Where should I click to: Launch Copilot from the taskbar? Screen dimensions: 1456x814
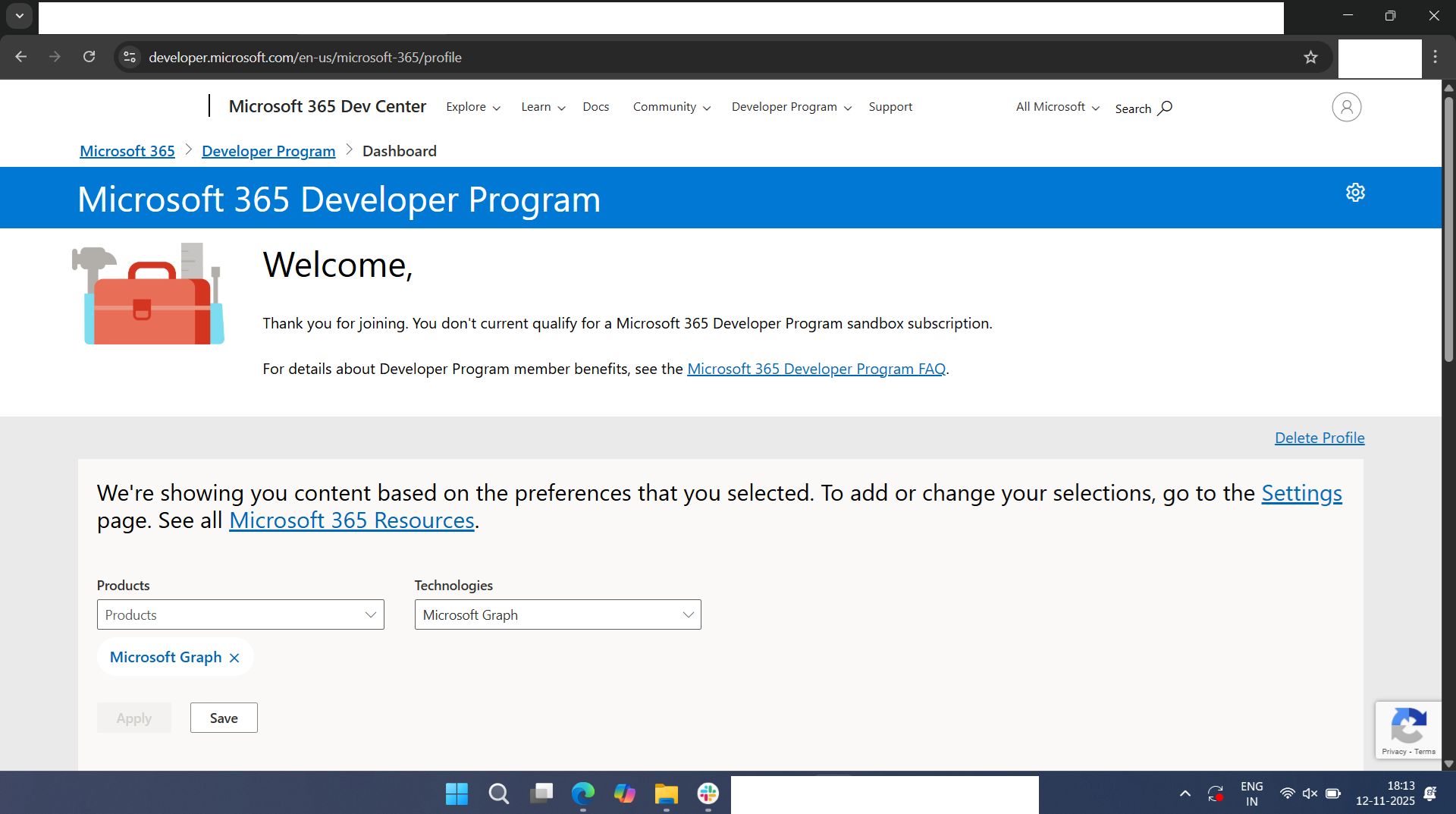[624, 794]
